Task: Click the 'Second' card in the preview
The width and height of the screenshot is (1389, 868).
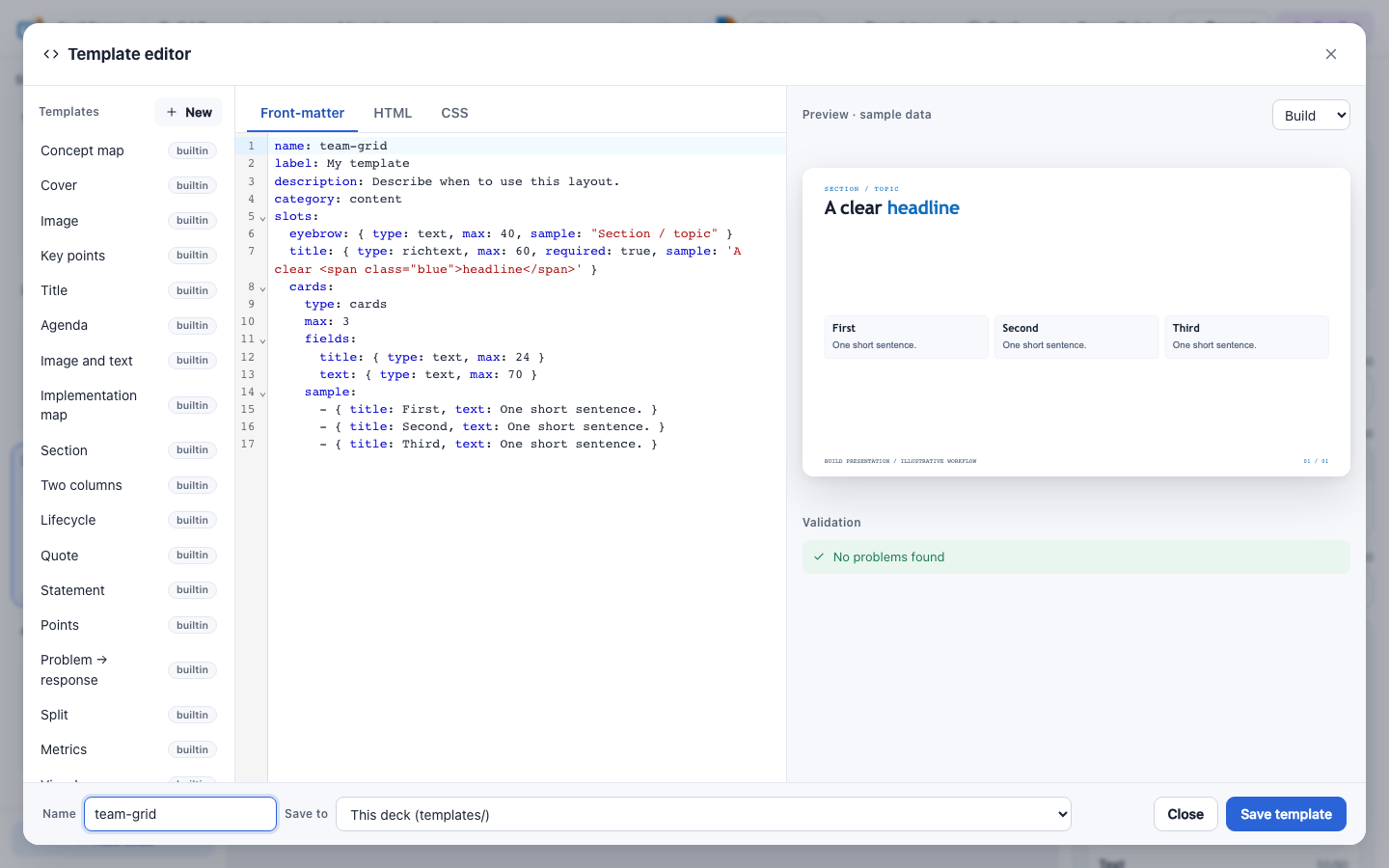Action: coord(1076,337)
